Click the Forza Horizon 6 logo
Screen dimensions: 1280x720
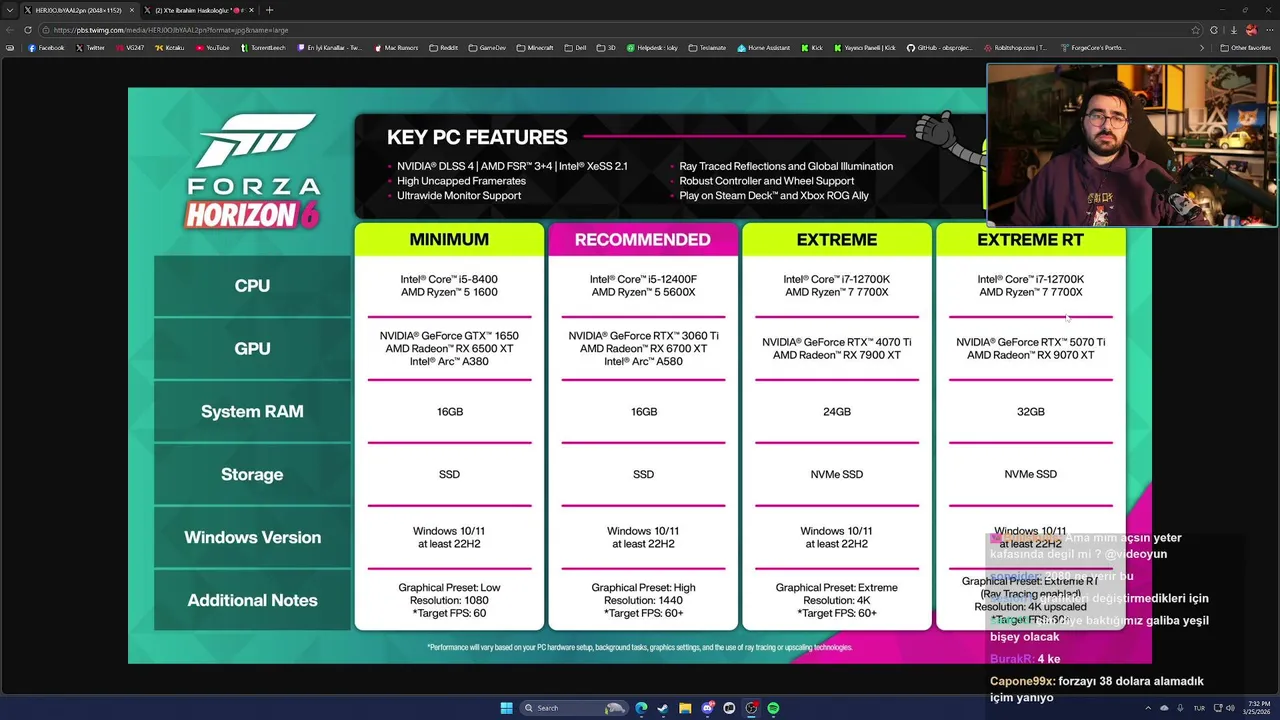pos(252,171)
